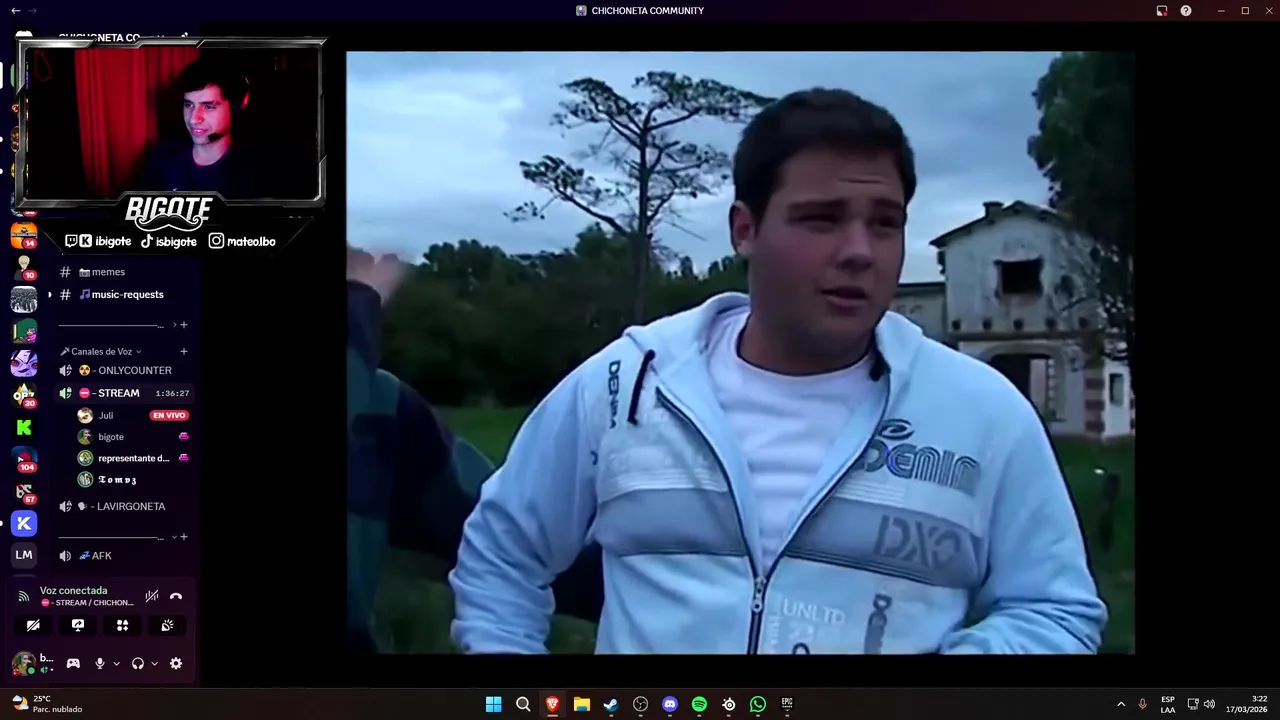Viewport: 1280px width, 720px height.
Task: Open Steam from taskbar
Action: [x=611, y=704]
